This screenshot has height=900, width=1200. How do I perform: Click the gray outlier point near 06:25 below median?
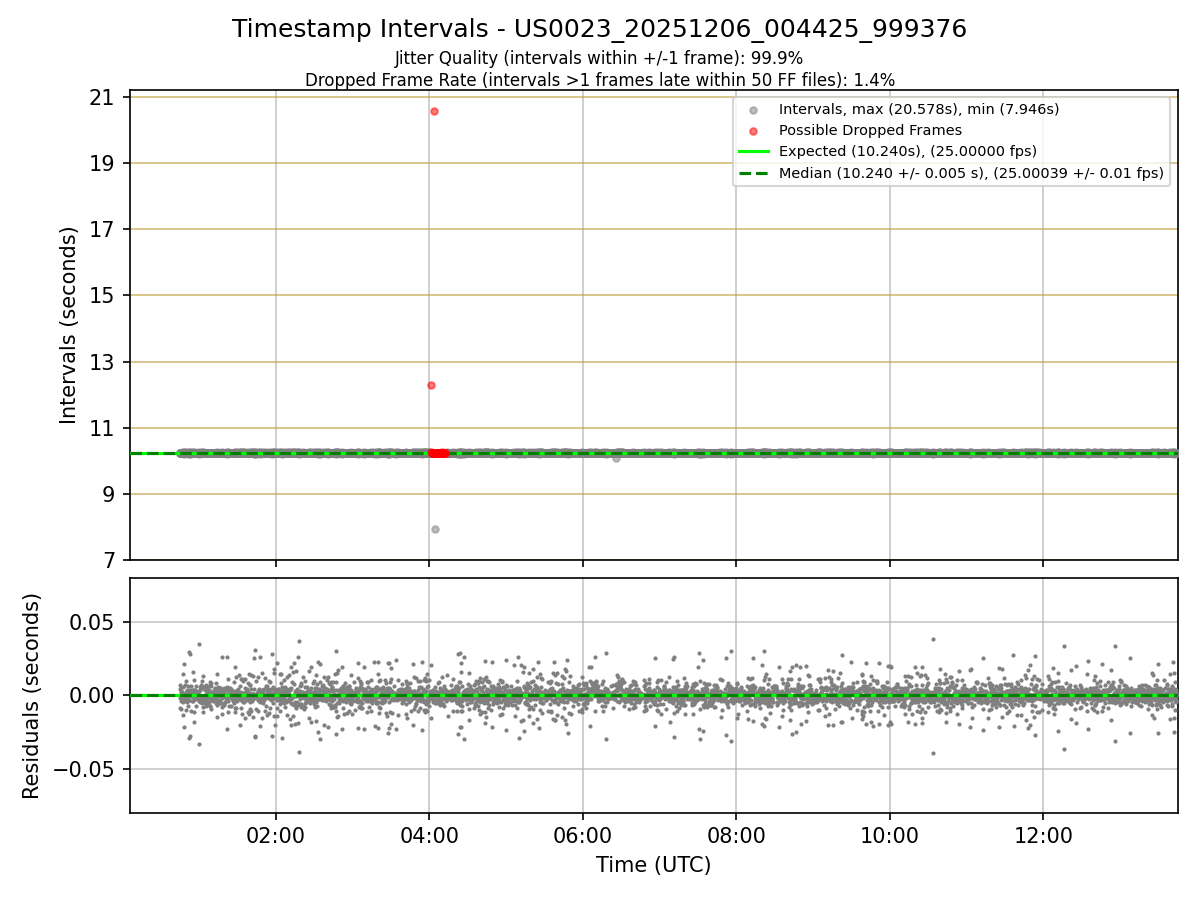coord(616,458)
